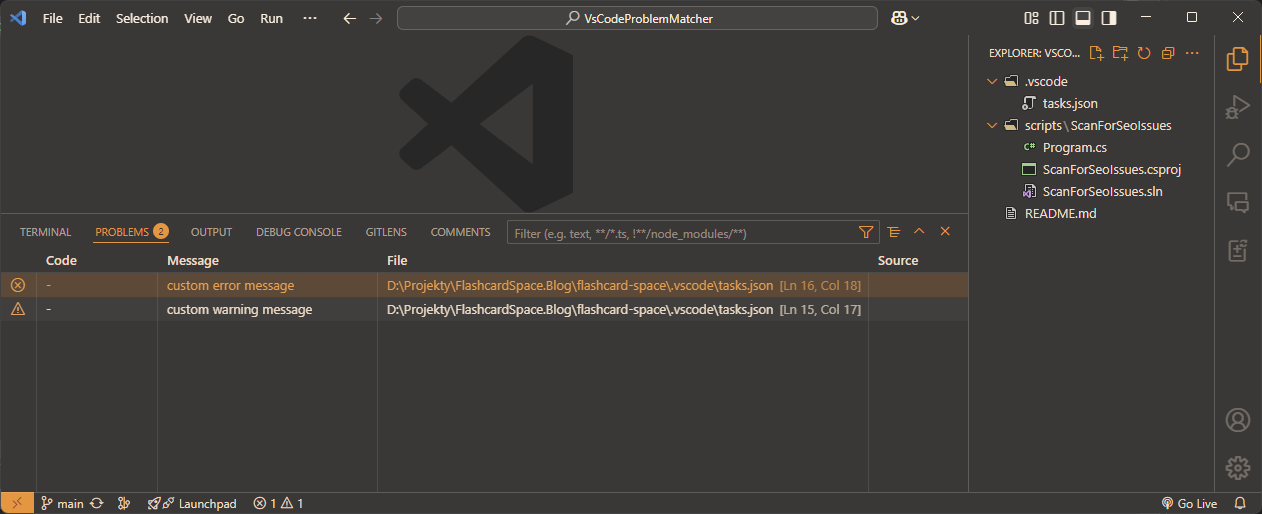Open the Edit menu
Viewport: 1262px width, 514px height.
click(x=89, y=18)
